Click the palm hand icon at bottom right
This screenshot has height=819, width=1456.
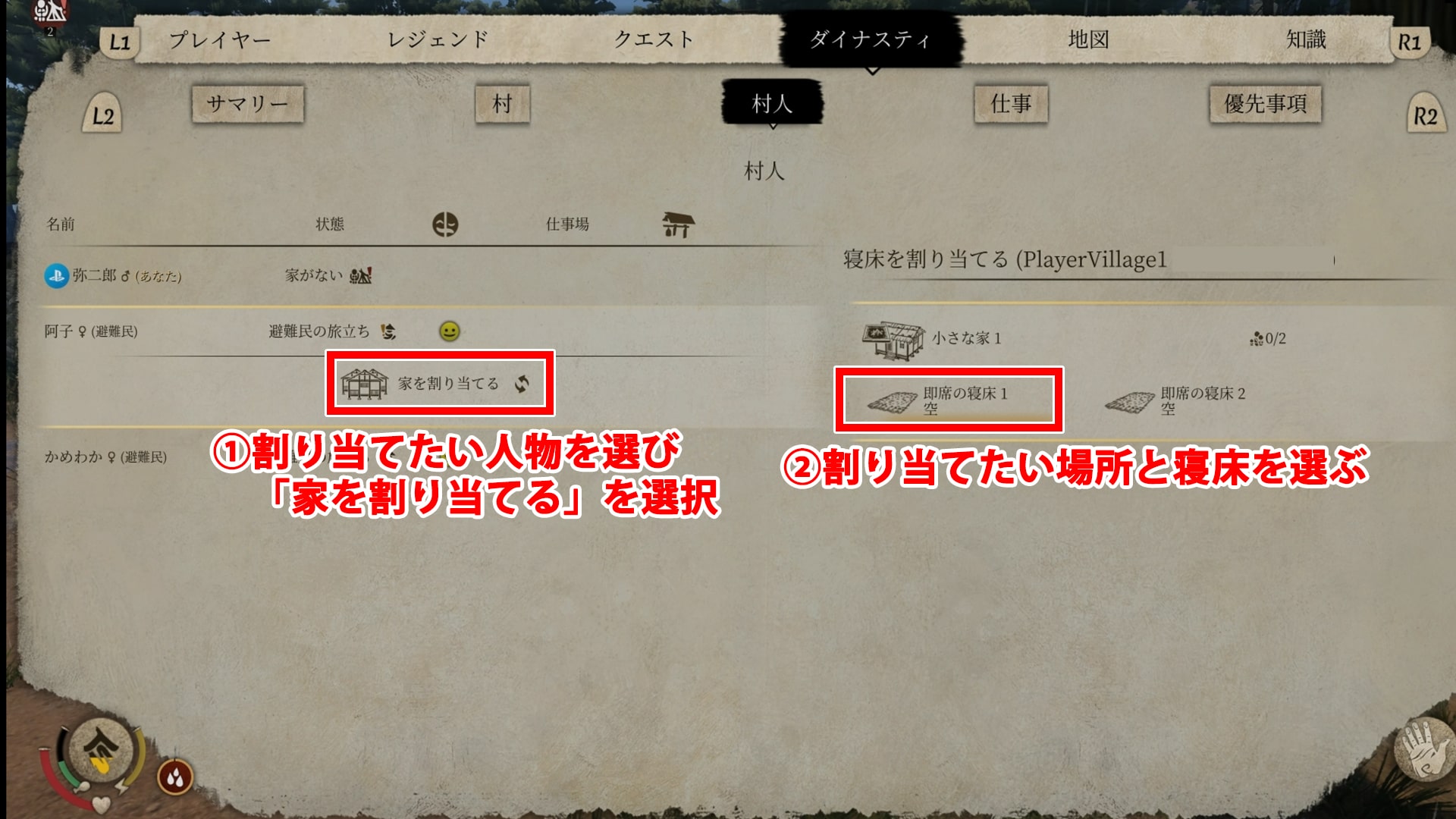click(x=1423, y=752)
